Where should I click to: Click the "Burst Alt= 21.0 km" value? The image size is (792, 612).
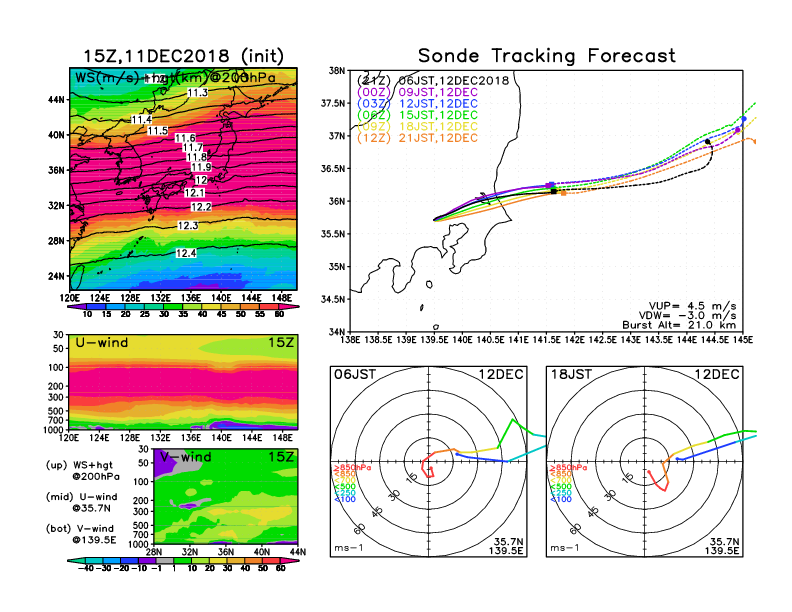[679, 325]
